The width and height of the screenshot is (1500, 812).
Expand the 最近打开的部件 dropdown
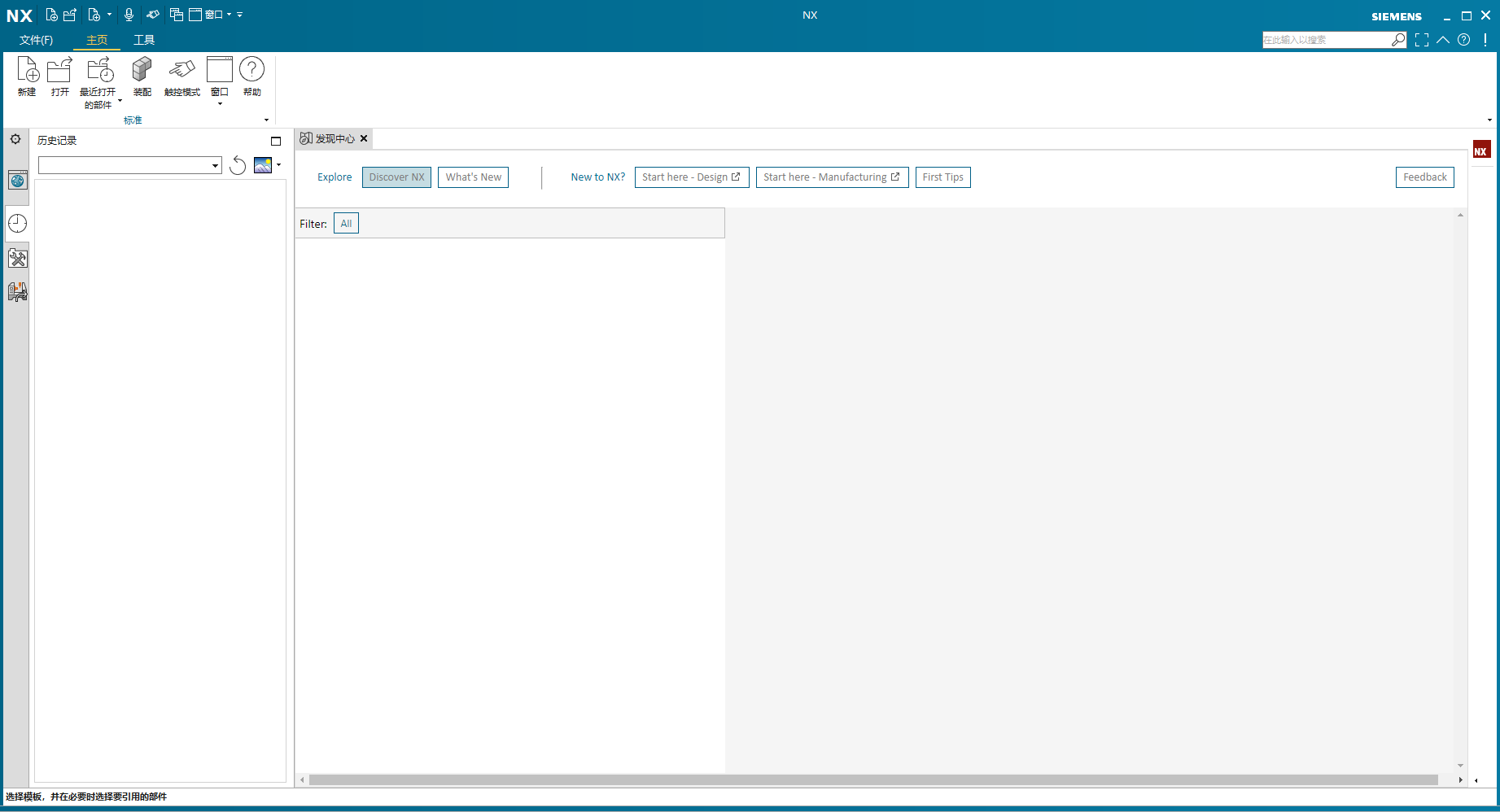tap(120, 102)
